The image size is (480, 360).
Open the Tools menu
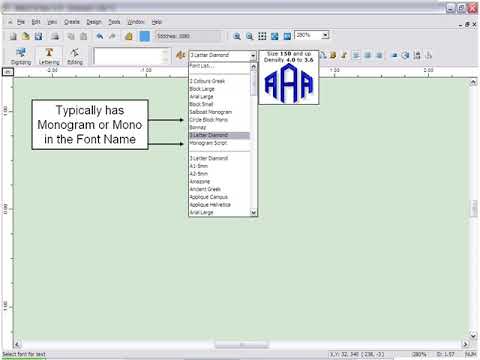114,22
